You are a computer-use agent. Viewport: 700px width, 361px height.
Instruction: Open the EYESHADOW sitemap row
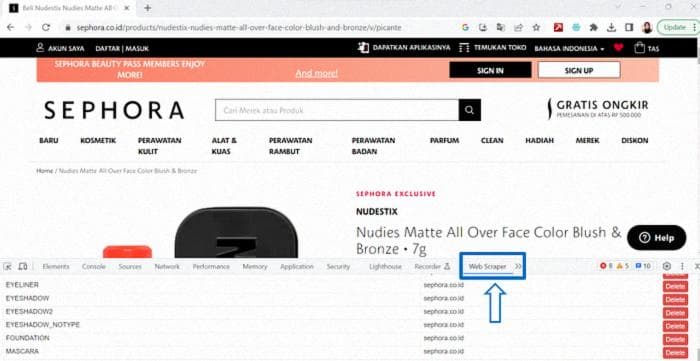click(330, 298)
